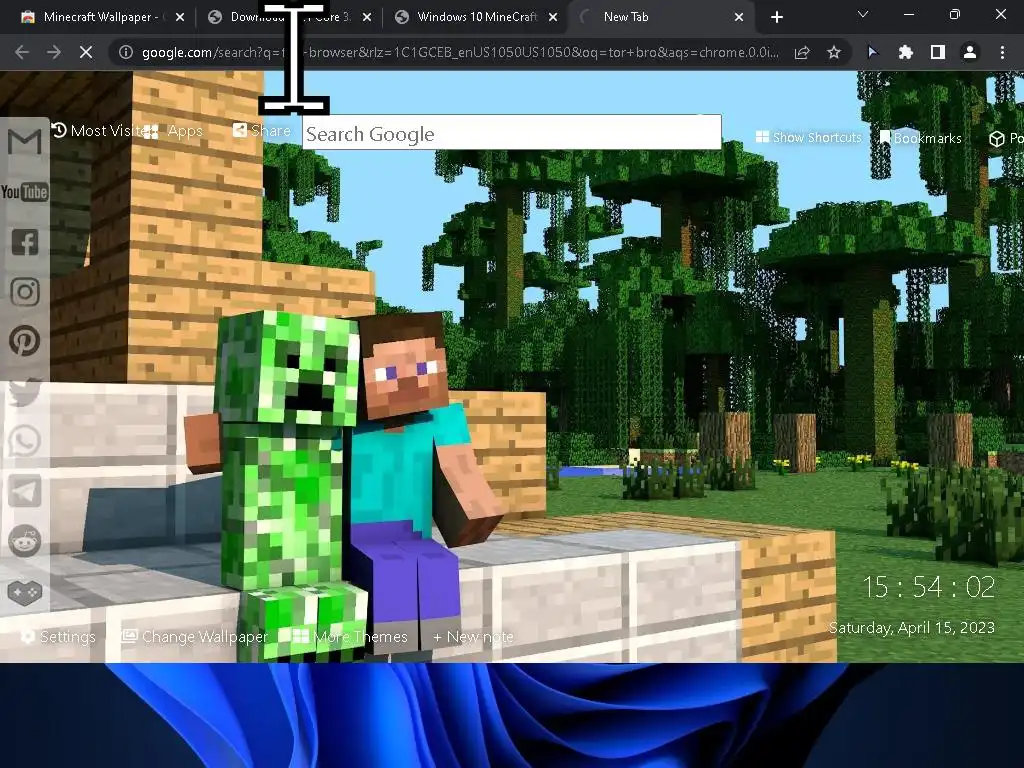Stop loading the page with the X button
This screenshot has height=768, width=1024.
click(x=86, y=52)
